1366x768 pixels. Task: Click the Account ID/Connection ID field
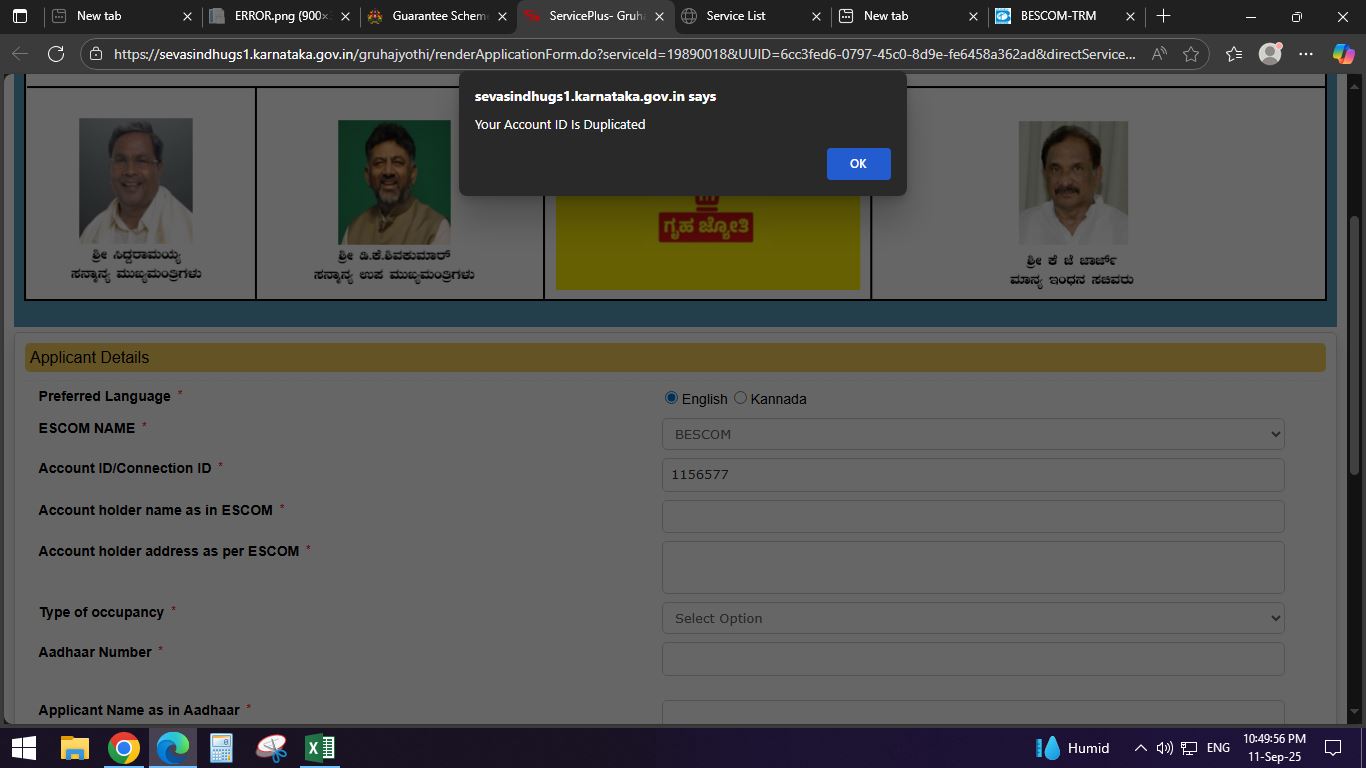click(973, 475)
